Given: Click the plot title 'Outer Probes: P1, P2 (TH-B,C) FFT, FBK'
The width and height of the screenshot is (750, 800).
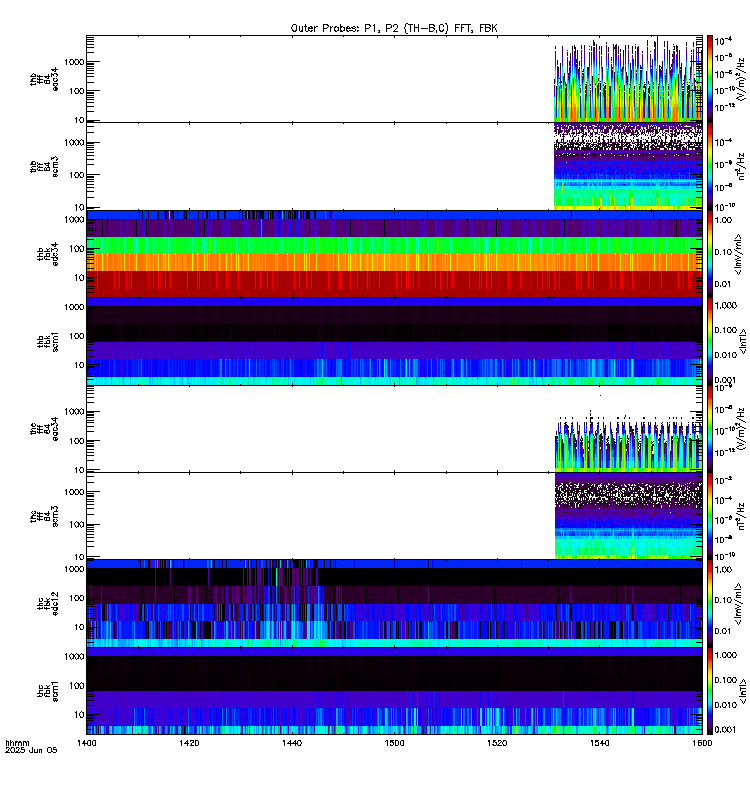Looking at the screenshot, I should click(x=394, y=29).
